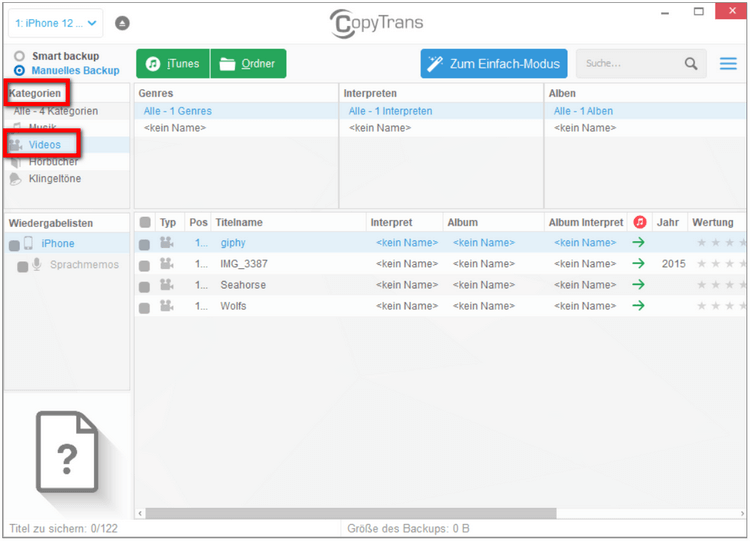Screen dimensions: 750x541
Task: Sort by Album Interpret column header
Action: coord(585,222)
